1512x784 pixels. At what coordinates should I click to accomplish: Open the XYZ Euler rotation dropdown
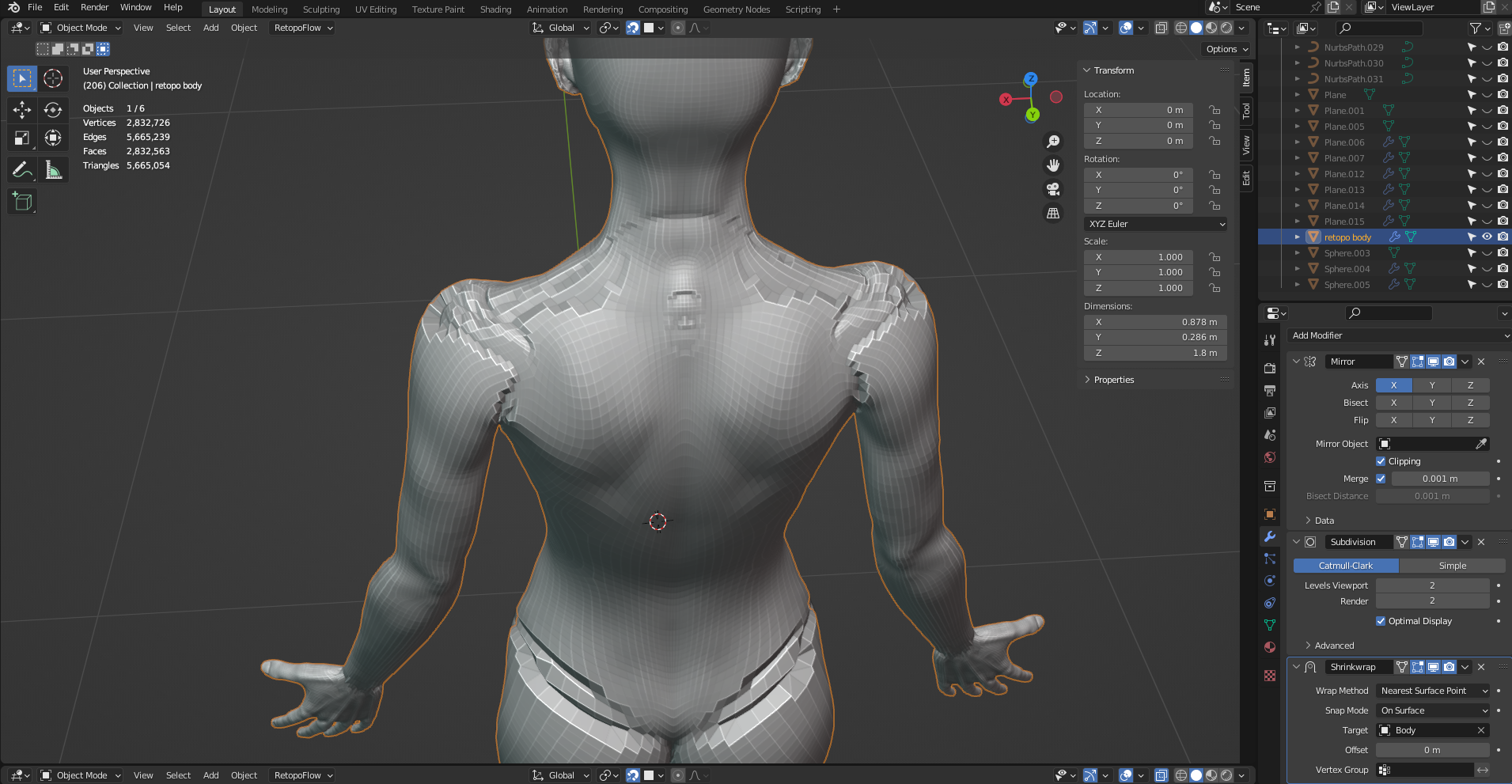click(x=1155, y=224)
